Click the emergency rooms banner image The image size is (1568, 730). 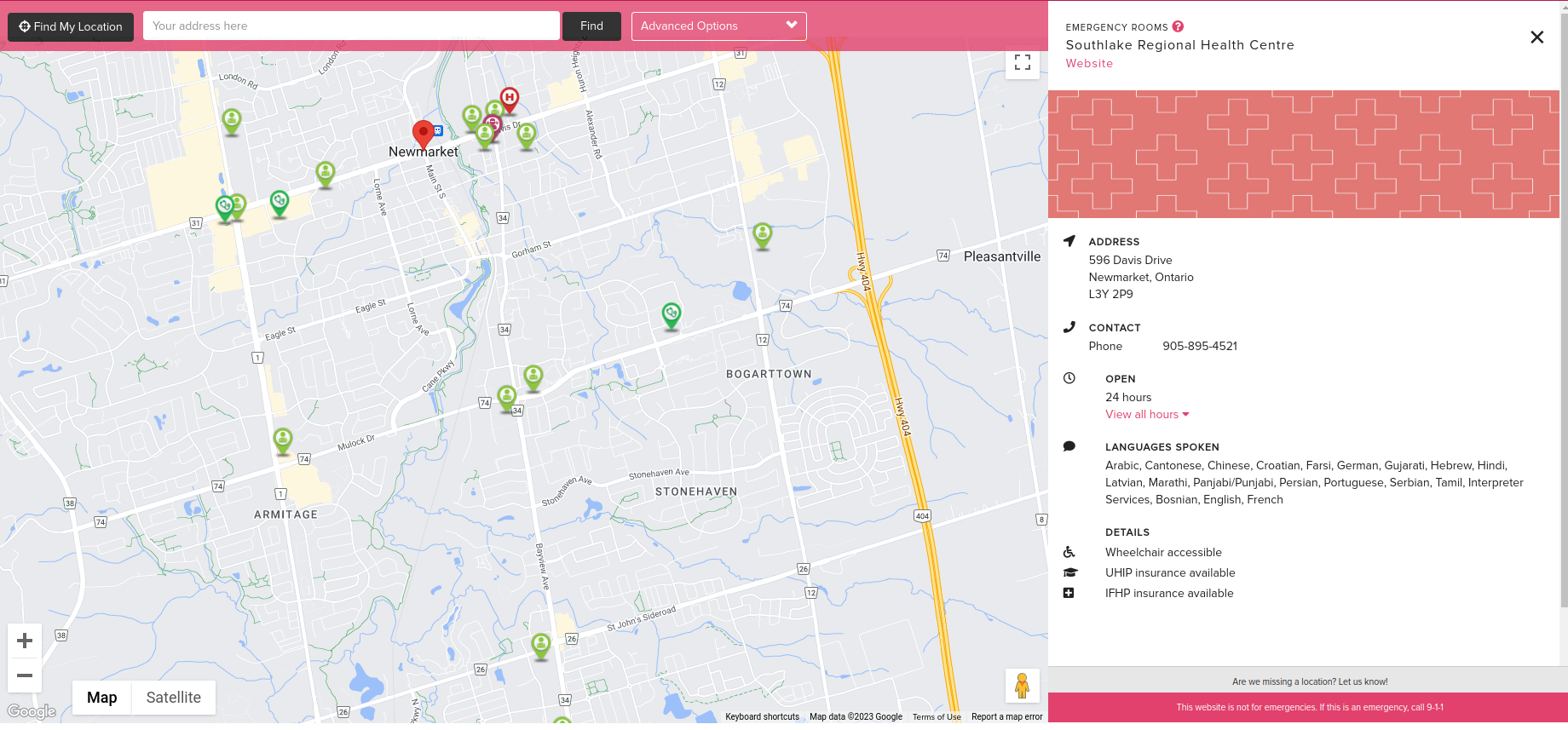click(1304, 154)
